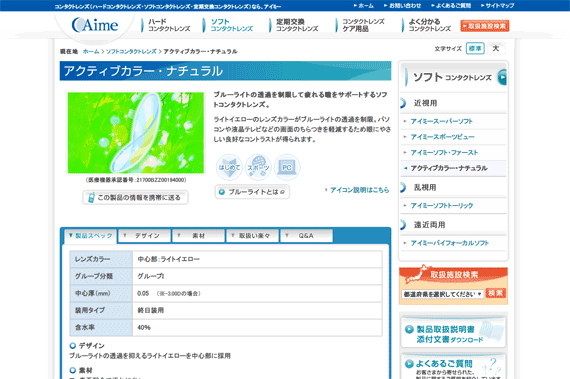The height and width of the screenshot is (379, 570).
Task: Click the orange 取扱施設検索 header button
Action: [485, 26]
